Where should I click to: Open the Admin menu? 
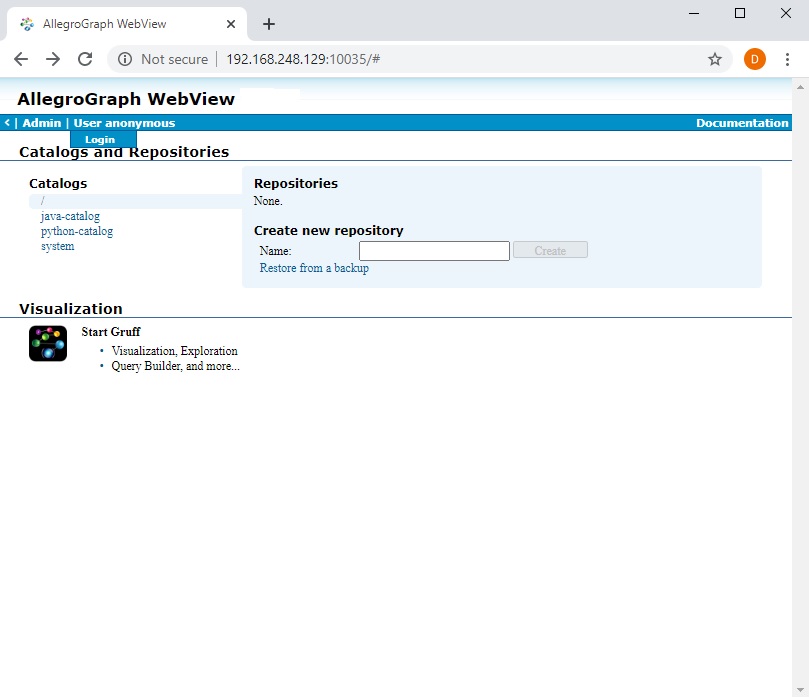[x=41, y=123]
